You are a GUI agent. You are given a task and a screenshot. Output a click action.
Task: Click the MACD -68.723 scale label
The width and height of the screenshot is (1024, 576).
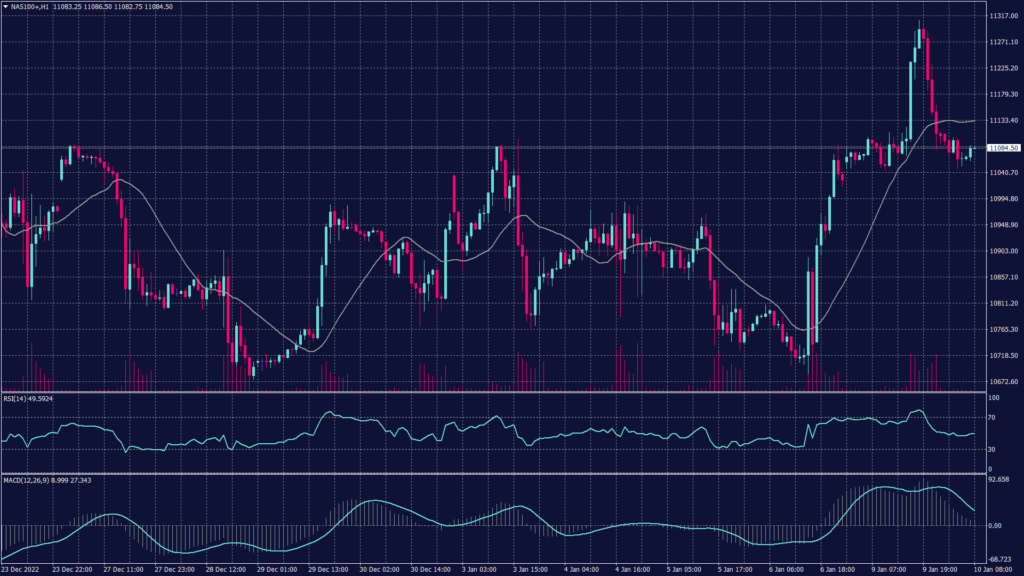click(x=998, y=559)
